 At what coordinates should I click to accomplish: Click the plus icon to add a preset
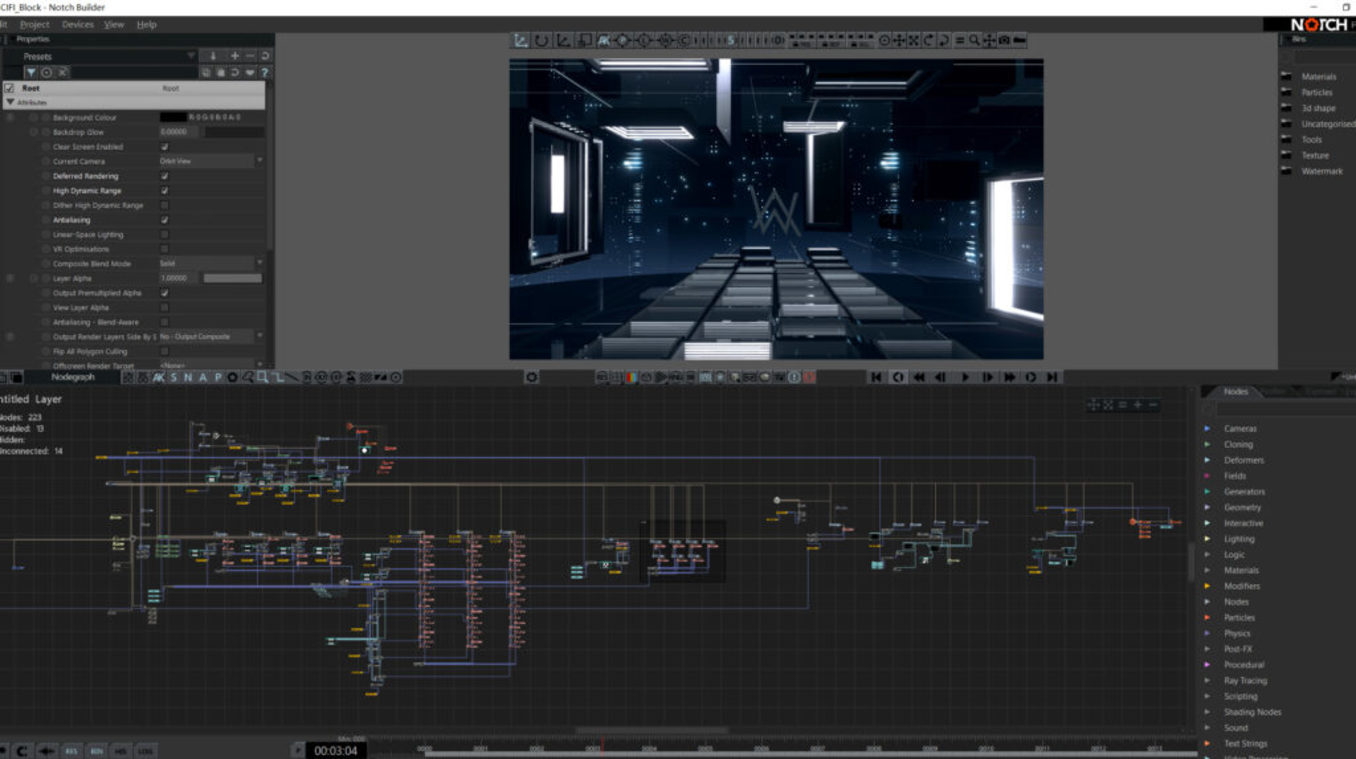pos(235,56)
